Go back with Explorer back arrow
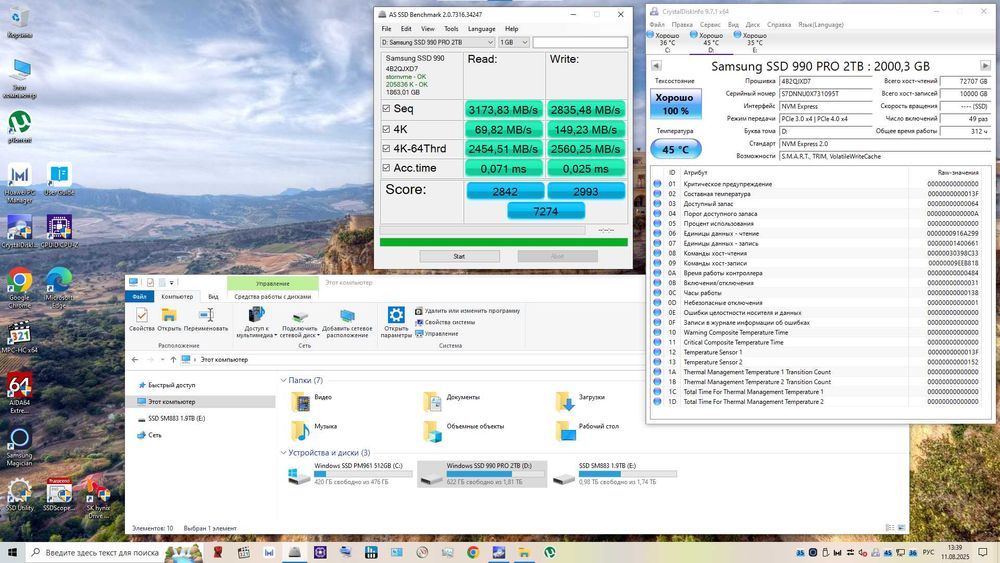 [x=135, y=360]
